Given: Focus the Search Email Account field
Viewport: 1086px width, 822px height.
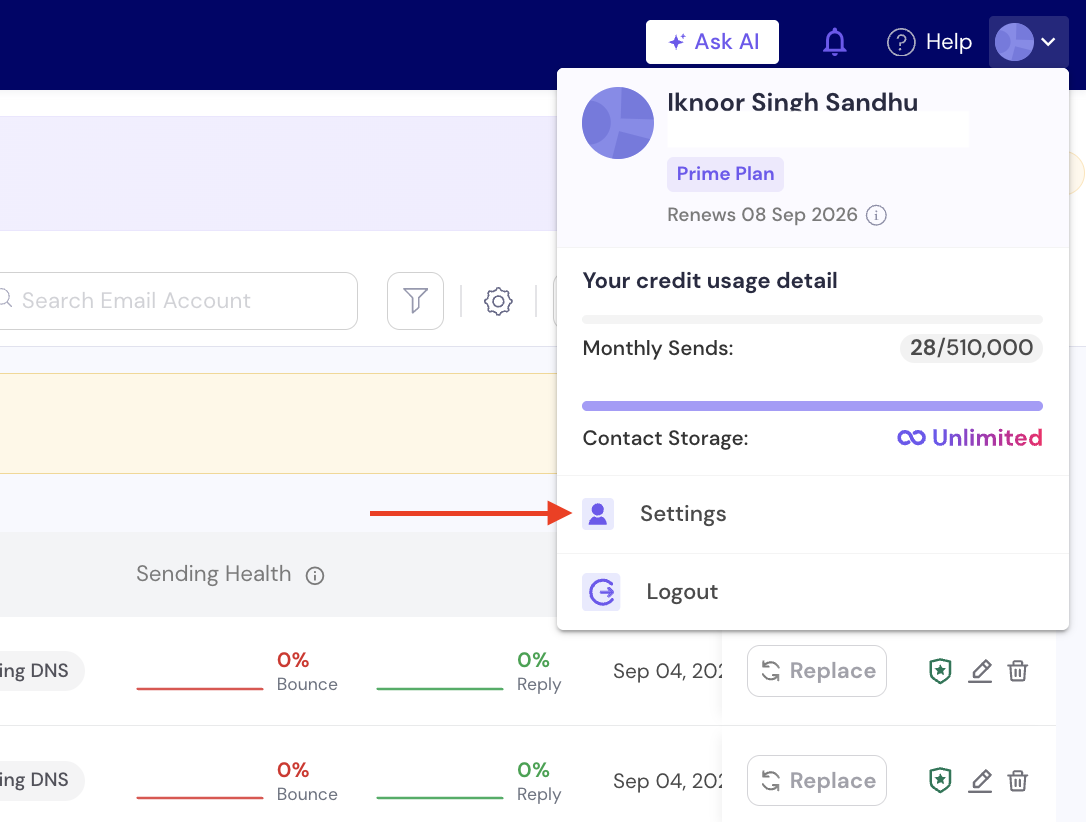Looking at the screenshot, I should (177, 301).
